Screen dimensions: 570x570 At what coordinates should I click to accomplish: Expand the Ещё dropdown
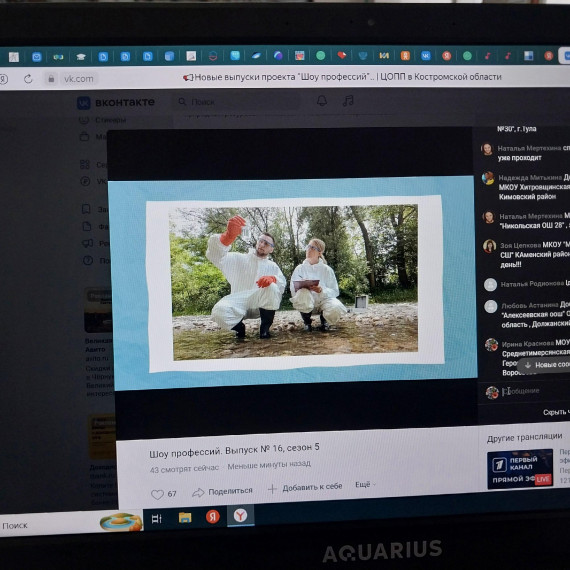(x=365, y=484)
